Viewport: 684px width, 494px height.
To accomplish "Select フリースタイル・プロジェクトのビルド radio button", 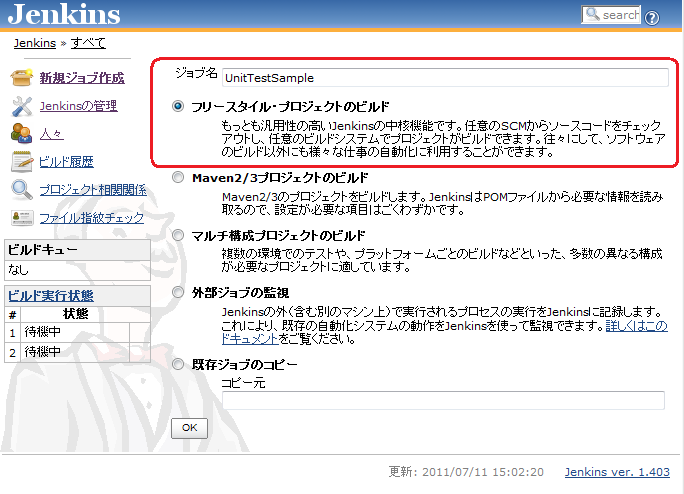I will [178, 106].
